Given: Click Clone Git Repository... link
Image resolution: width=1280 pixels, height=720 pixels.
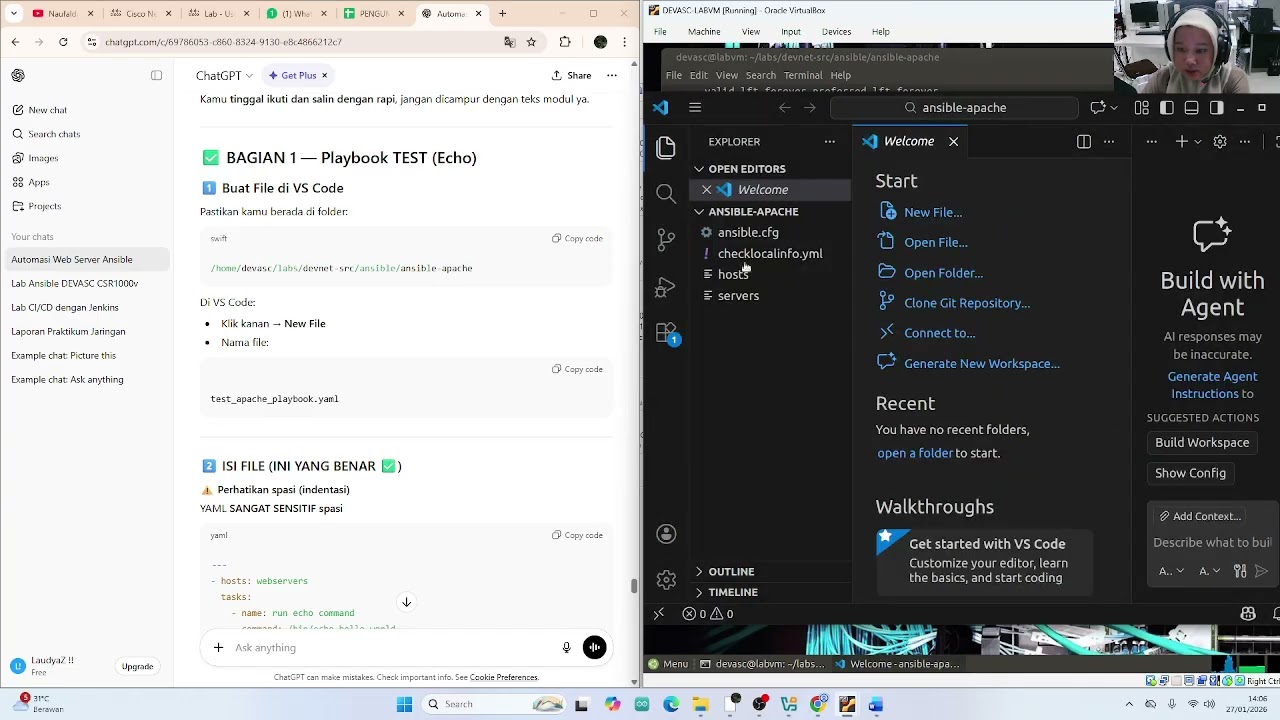Looking at the screenshot, I should coord(967,303).
